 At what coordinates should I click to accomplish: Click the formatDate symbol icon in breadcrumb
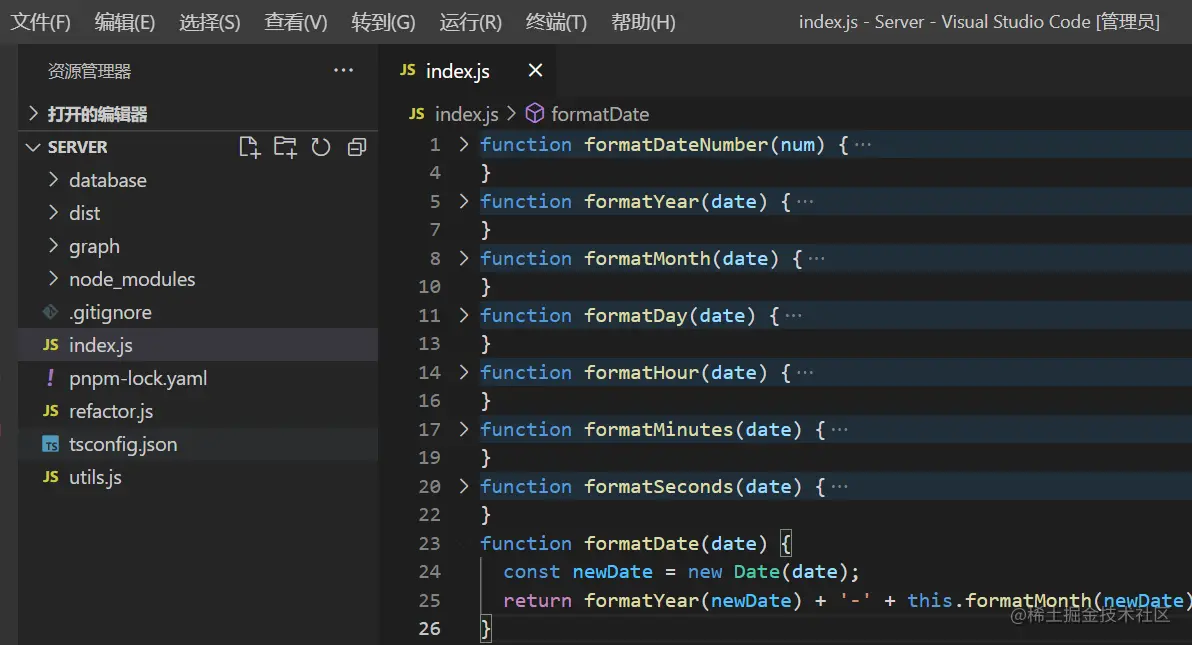coord(535,114)
